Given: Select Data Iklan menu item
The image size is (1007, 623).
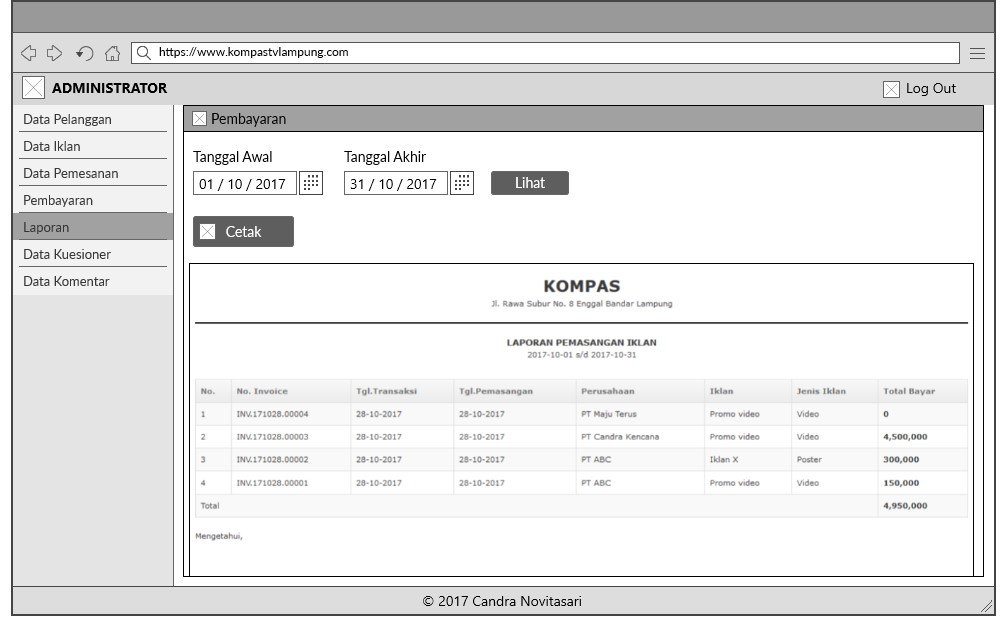Looking at the screenshot, I should coord(52,147).
